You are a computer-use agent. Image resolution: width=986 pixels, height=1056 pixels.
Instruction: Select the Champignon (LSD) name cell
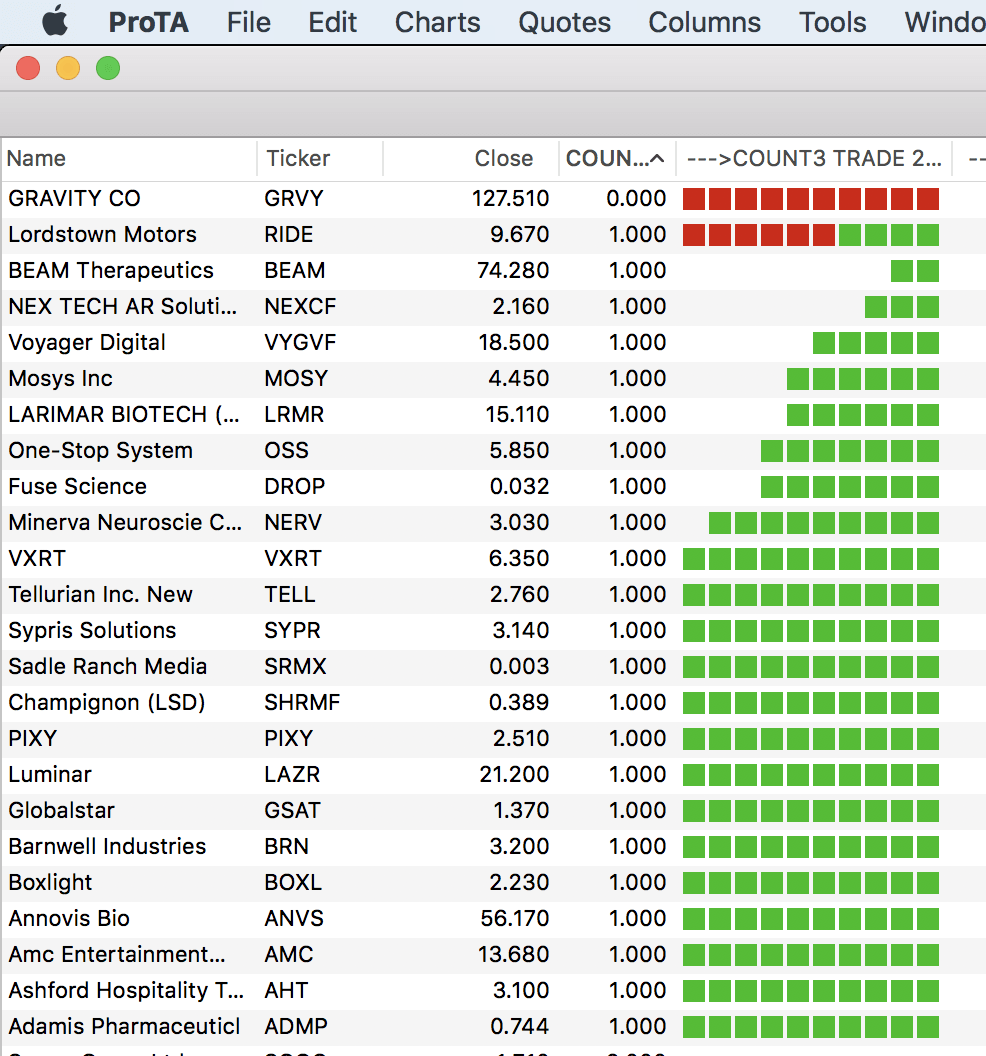coord(106,703)
